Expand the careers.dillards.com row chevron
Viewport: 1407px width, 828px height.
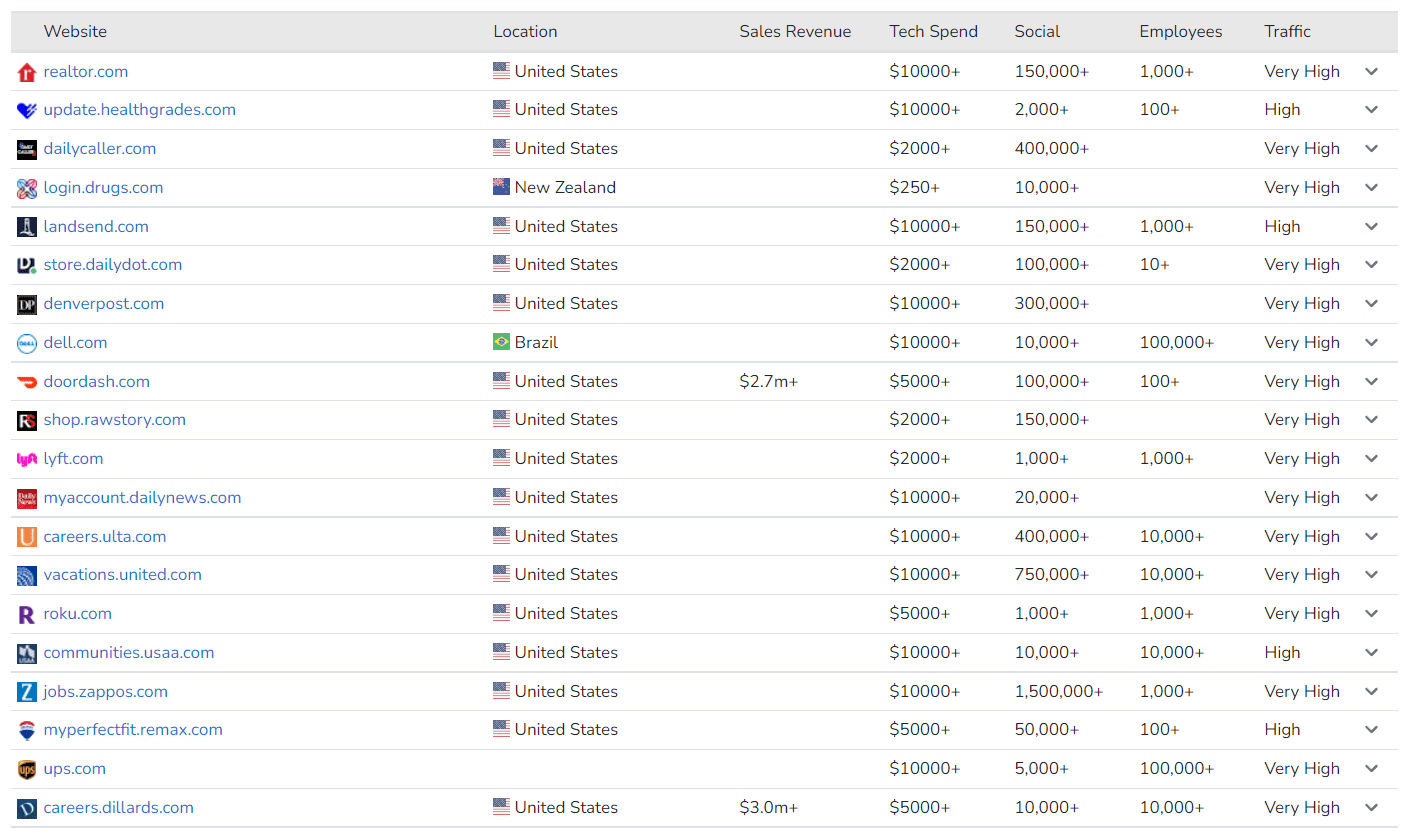click(x=1372, y=808)
